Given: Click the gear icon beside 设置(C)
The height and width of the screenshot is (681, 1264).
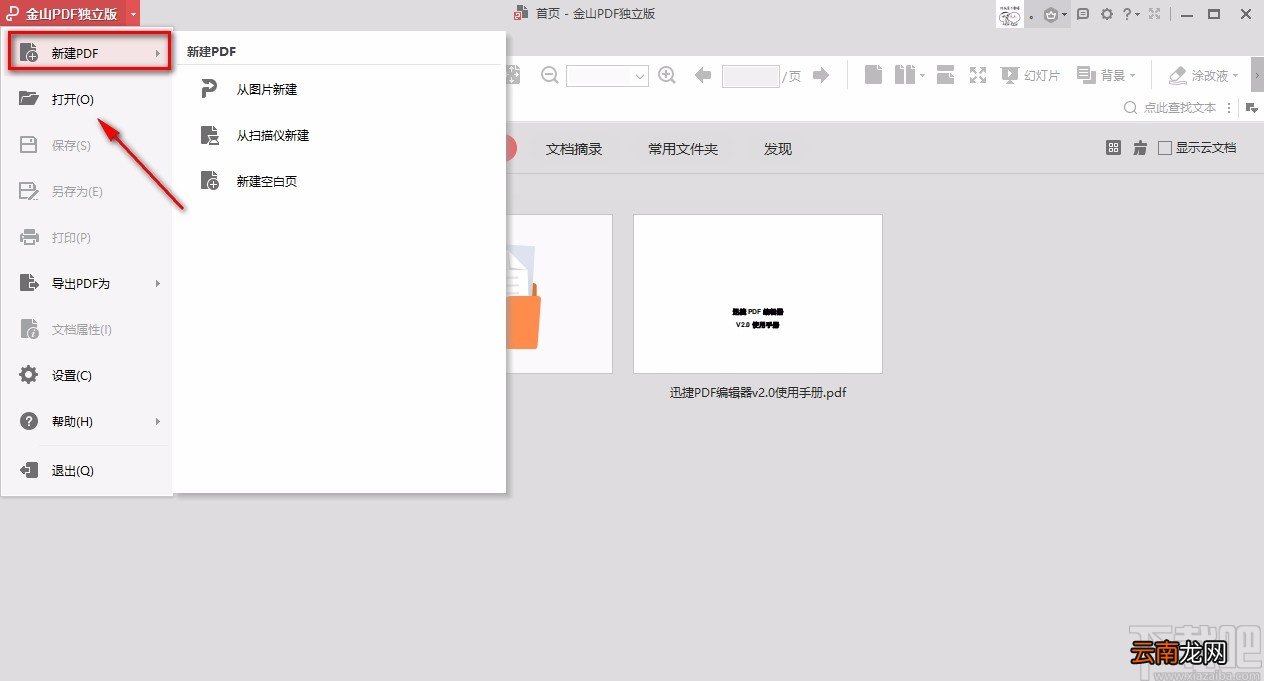Looking at the screenshot, I should tap(29, 376).
